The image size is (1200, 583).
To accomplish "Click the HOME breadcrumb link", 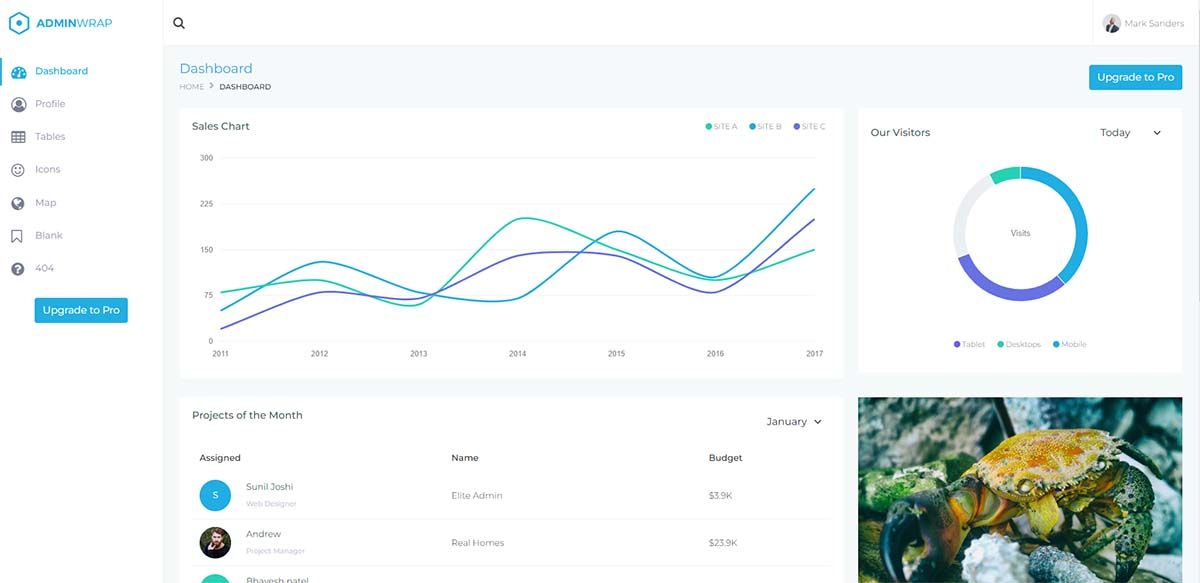I will (192, 87).
